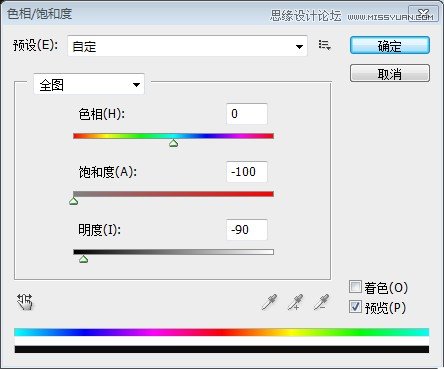Click the black-to-white lightness track

[x=173, y=252]
